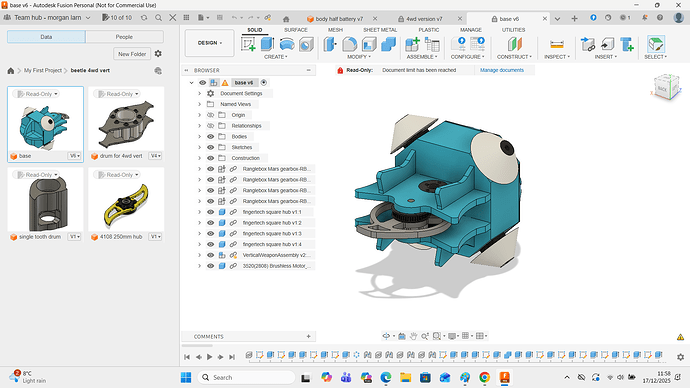690x388 pixels.
Task: Add a comment with the plus button
Action: click(308, 337)
